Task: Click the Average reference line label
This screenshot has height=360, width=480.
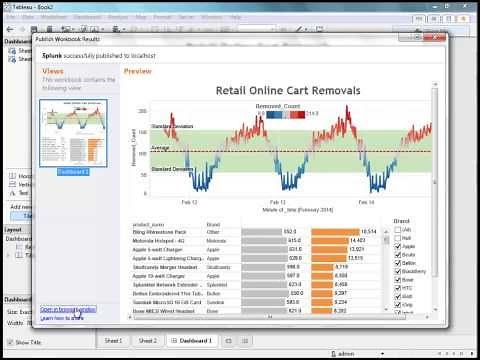Action: 160,148
